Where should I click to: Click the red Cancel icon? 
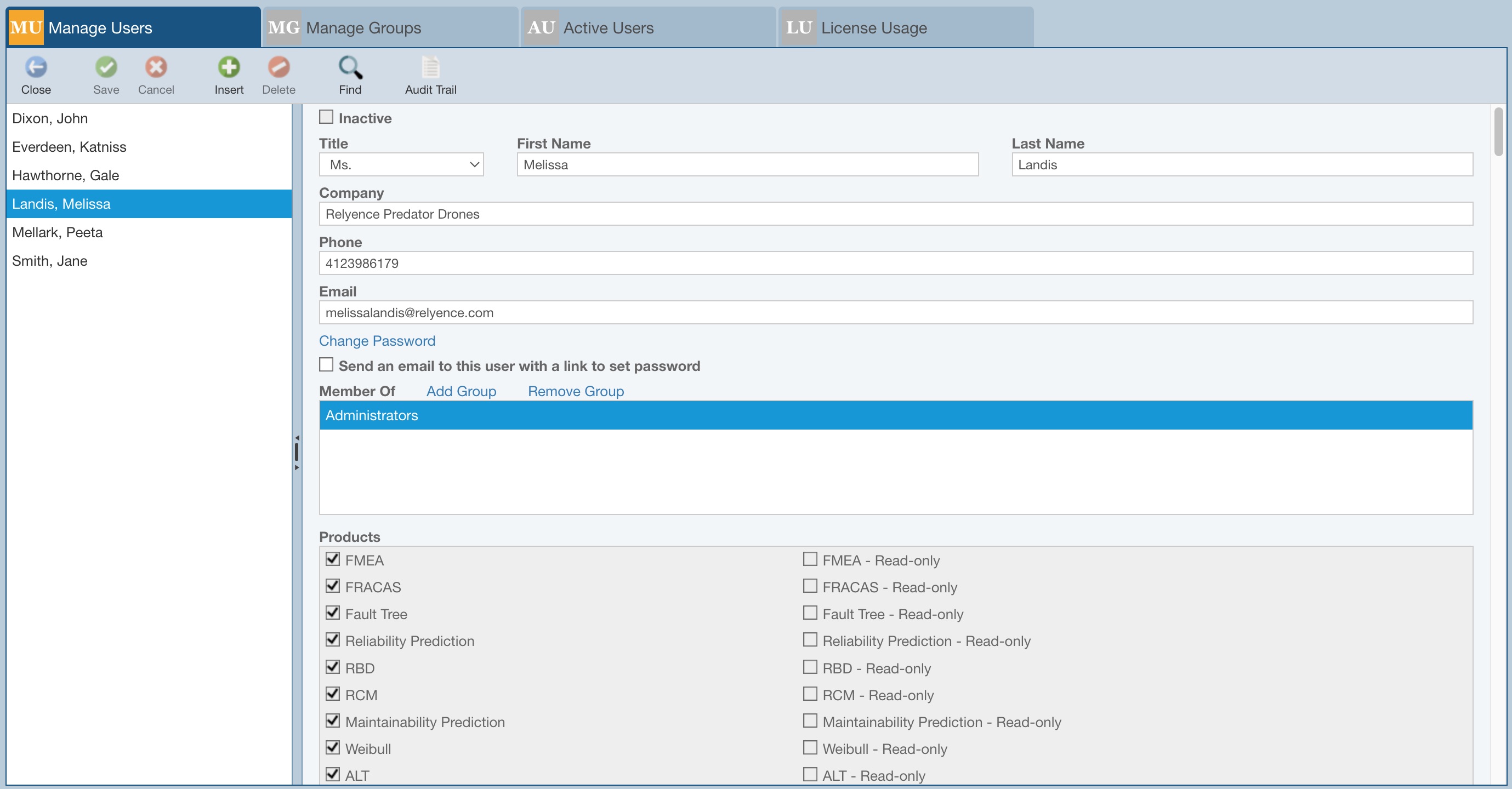pyautogui.click(x=156, y=67)
